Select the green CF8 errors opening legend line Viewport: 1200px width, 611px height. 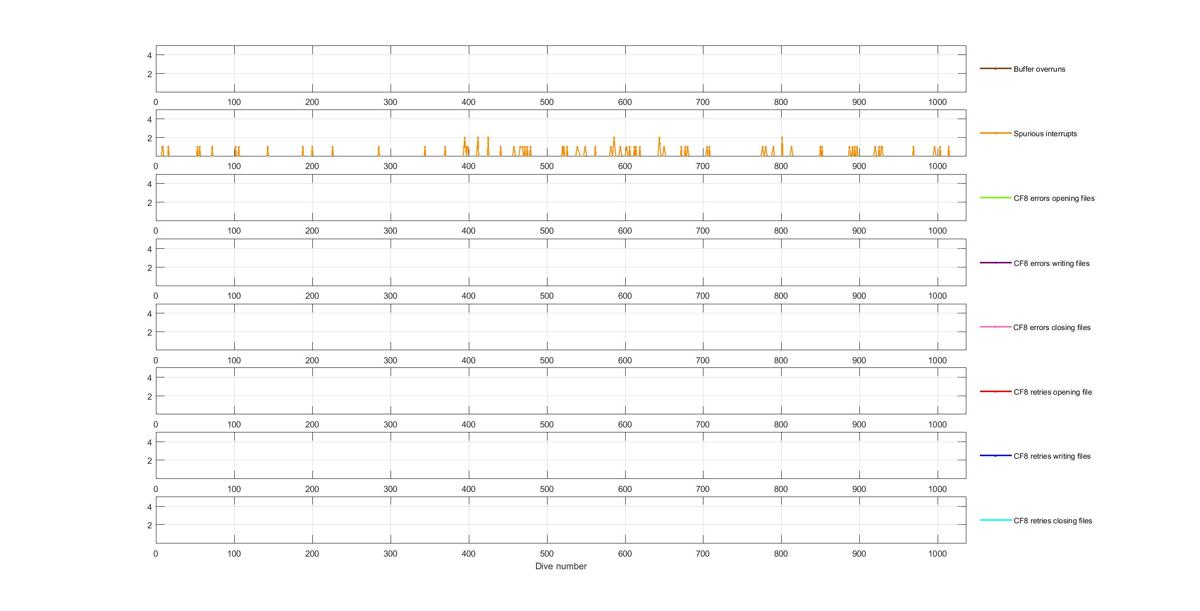click(996, 198)
